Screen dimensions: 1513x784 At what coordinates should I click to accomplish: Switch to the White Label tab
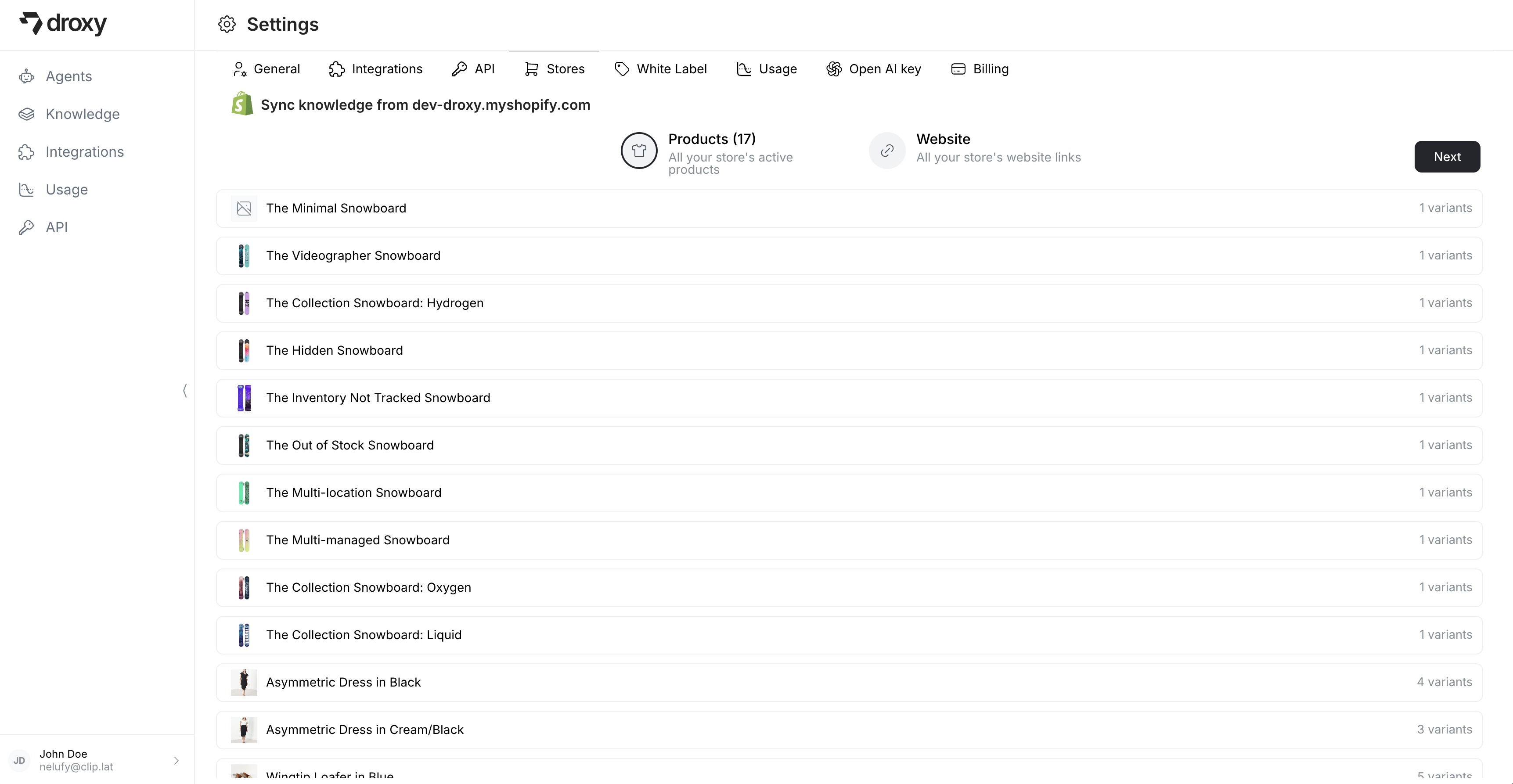pos(661,69)
